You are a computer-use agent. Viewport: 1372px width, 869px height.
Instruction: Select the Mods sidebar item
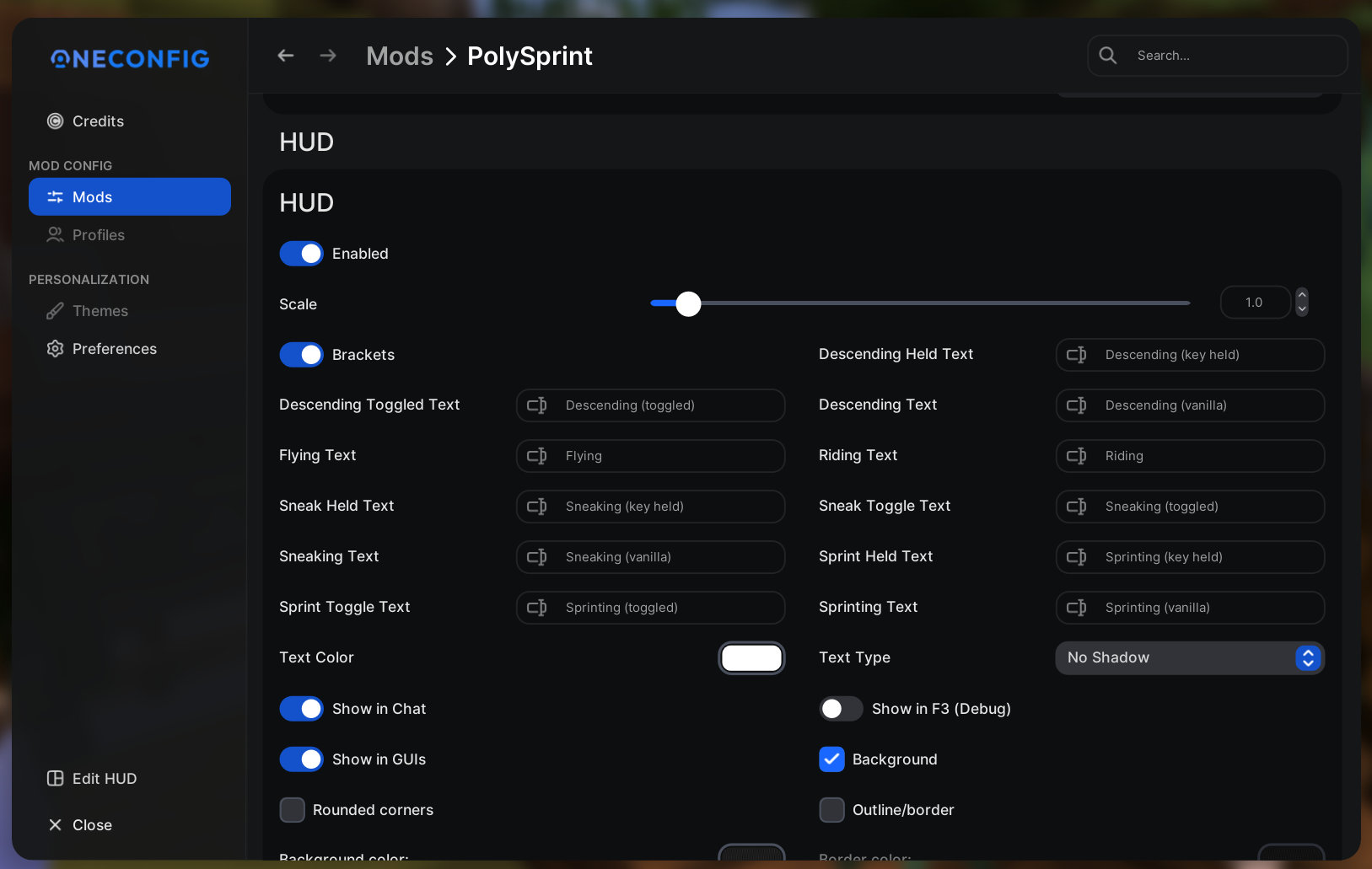pyautogui.click(x=130, y=197)
